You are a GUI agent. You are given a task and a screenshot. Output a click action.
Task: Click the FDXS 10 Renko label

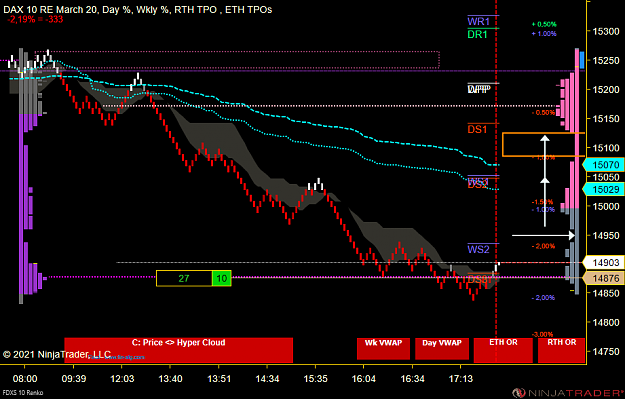[x=23, y=393]
